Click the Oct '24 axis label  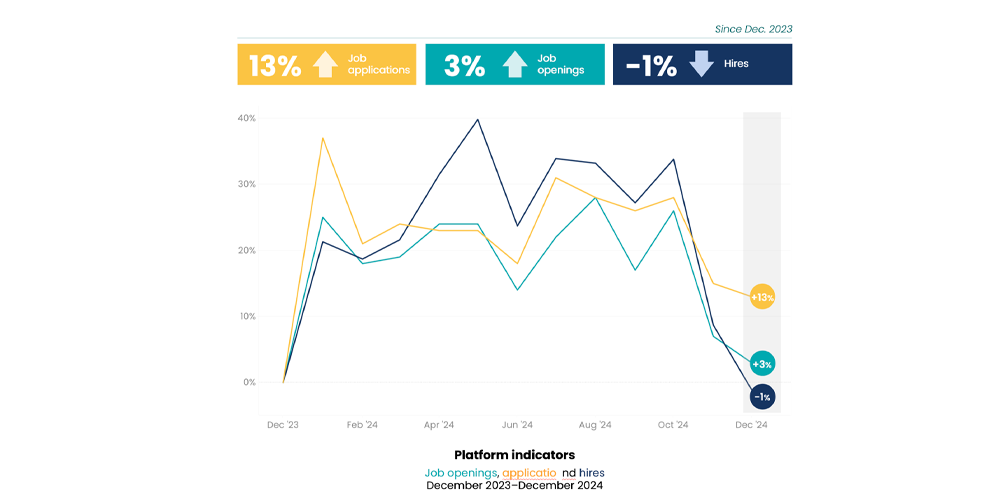coord(673,425)
